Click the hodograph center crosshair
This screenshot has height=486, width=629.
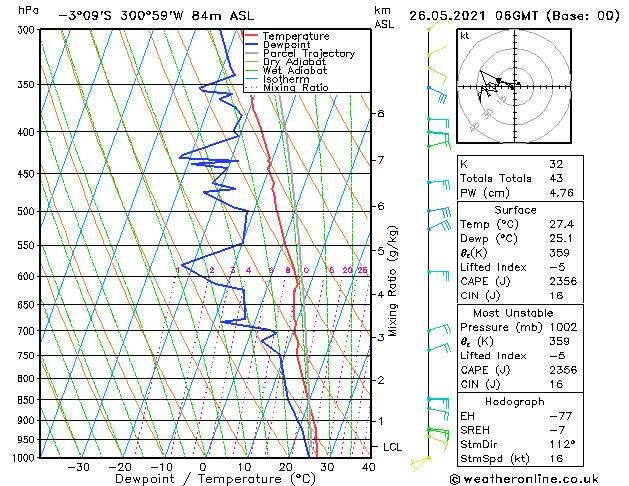514,86
